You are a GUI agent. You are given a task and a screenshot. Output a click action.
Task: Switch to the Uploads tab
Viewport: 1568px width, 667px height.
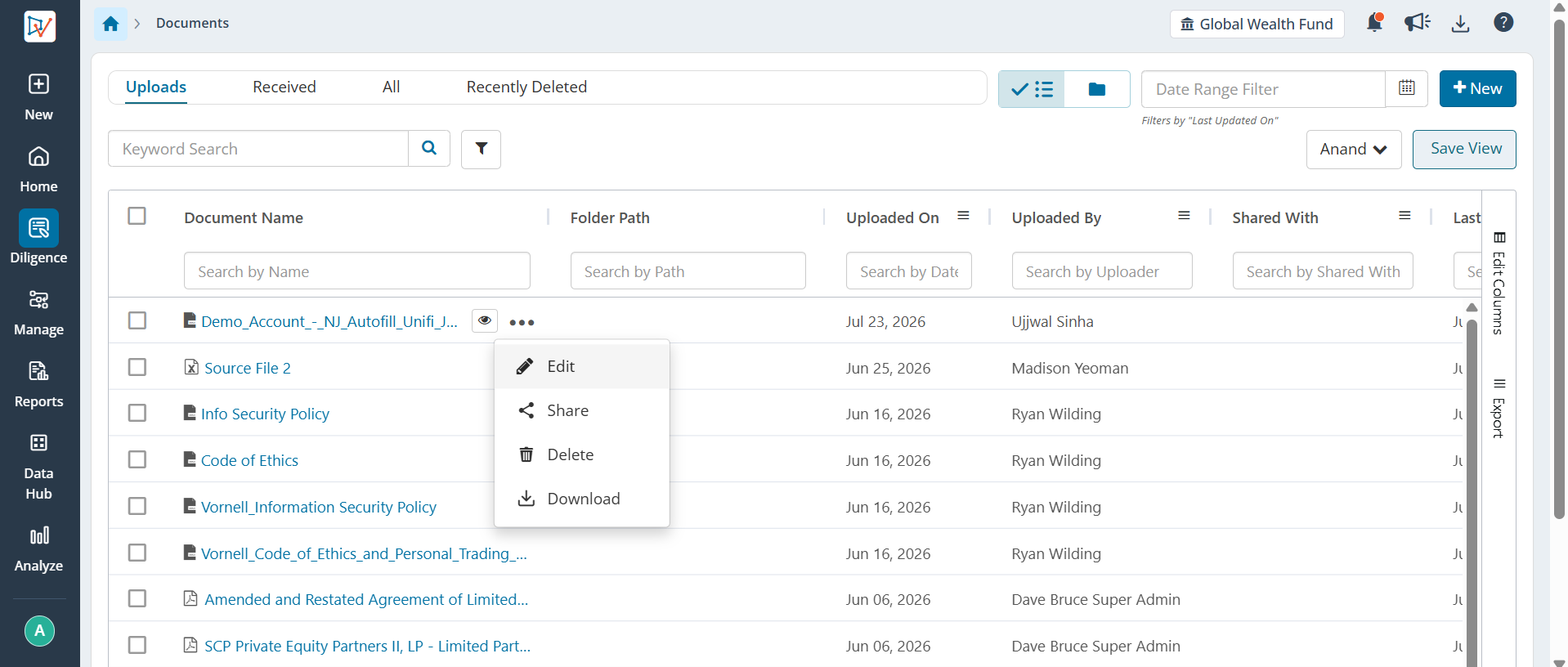tap(156, 87)
